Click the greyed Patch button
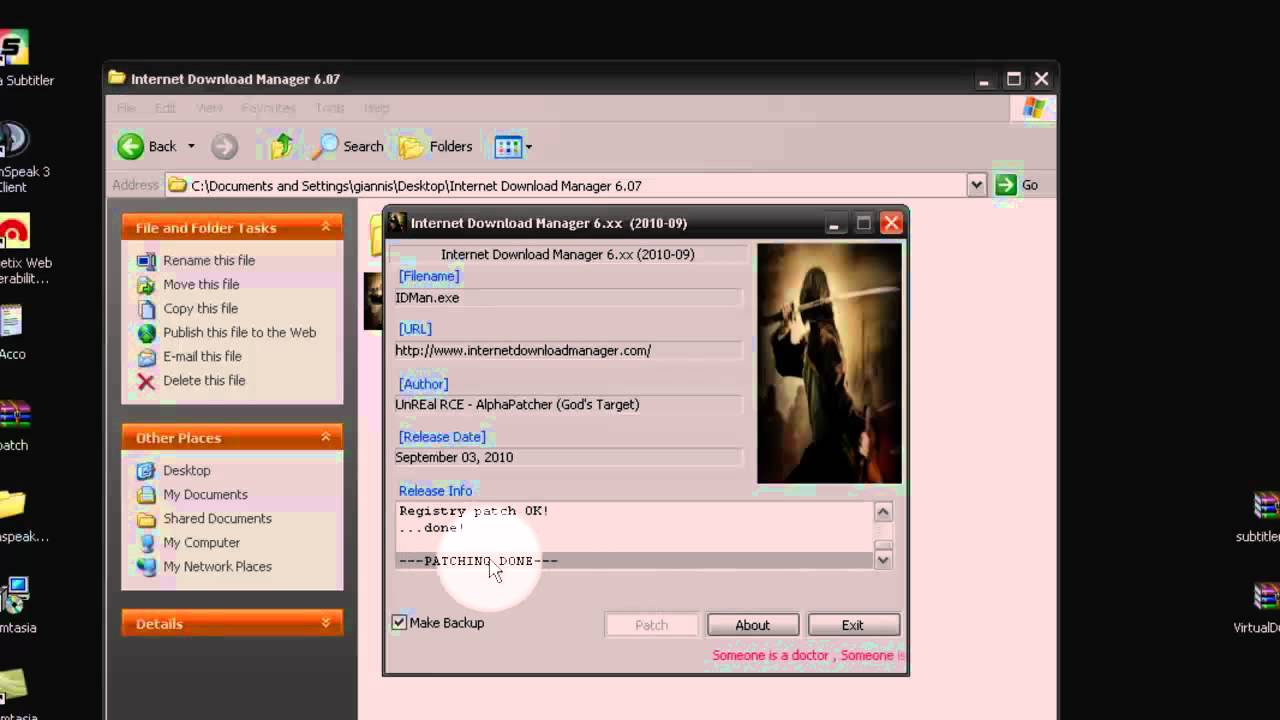1280x720 pixels. tap(651, 625)
